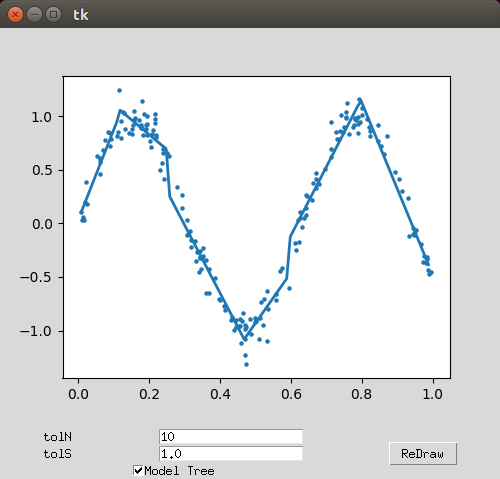500x479 pixels.
Task: Click the −0.5 tick label on y-axis
Action: click(x=36, y=277)
